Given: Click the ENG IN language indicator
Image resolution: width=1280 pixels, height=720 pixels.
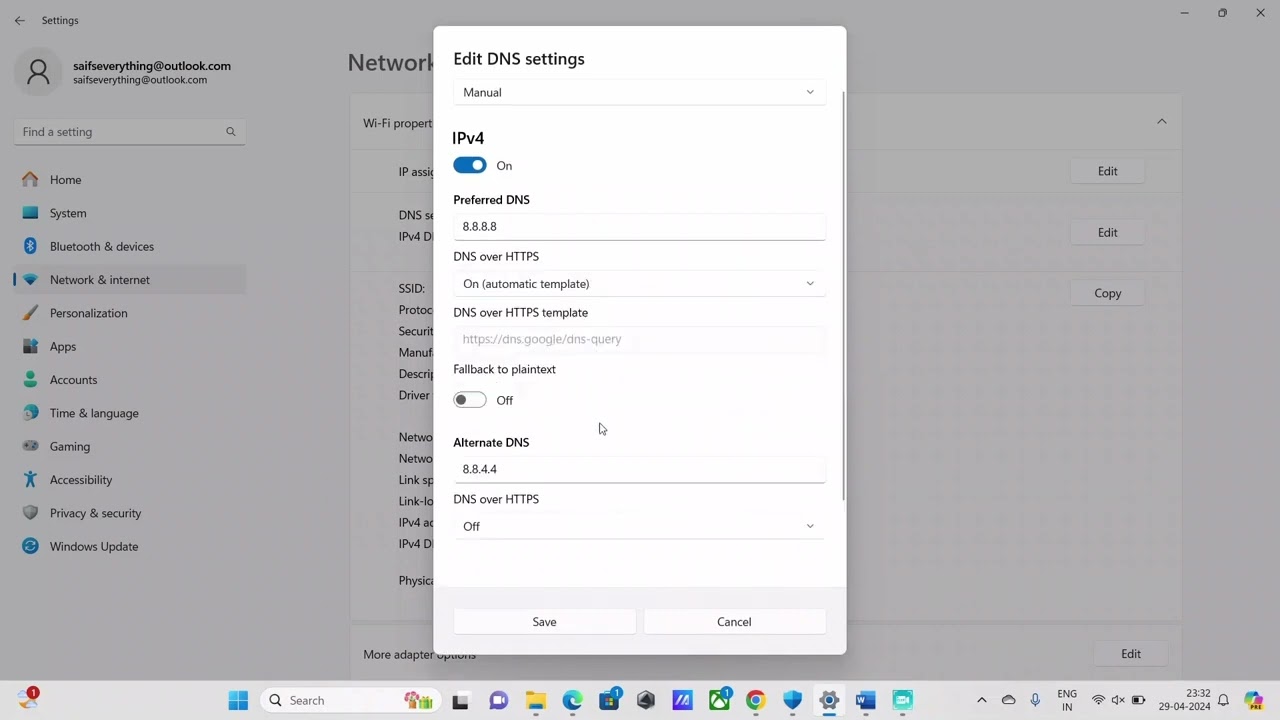Looking at the screenshot, I should (1067, 700).
